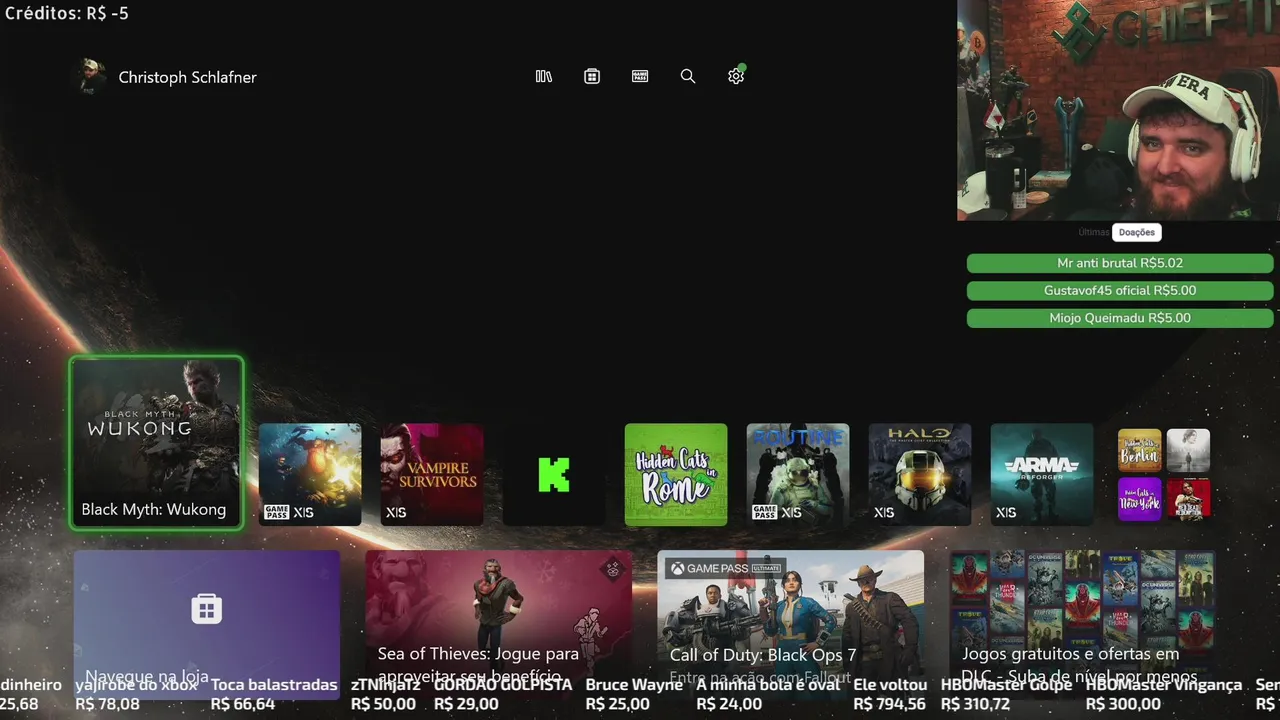Click the Search magnifier icon
The height and width of the screenshot is (720, 1280).
(688, 76)
